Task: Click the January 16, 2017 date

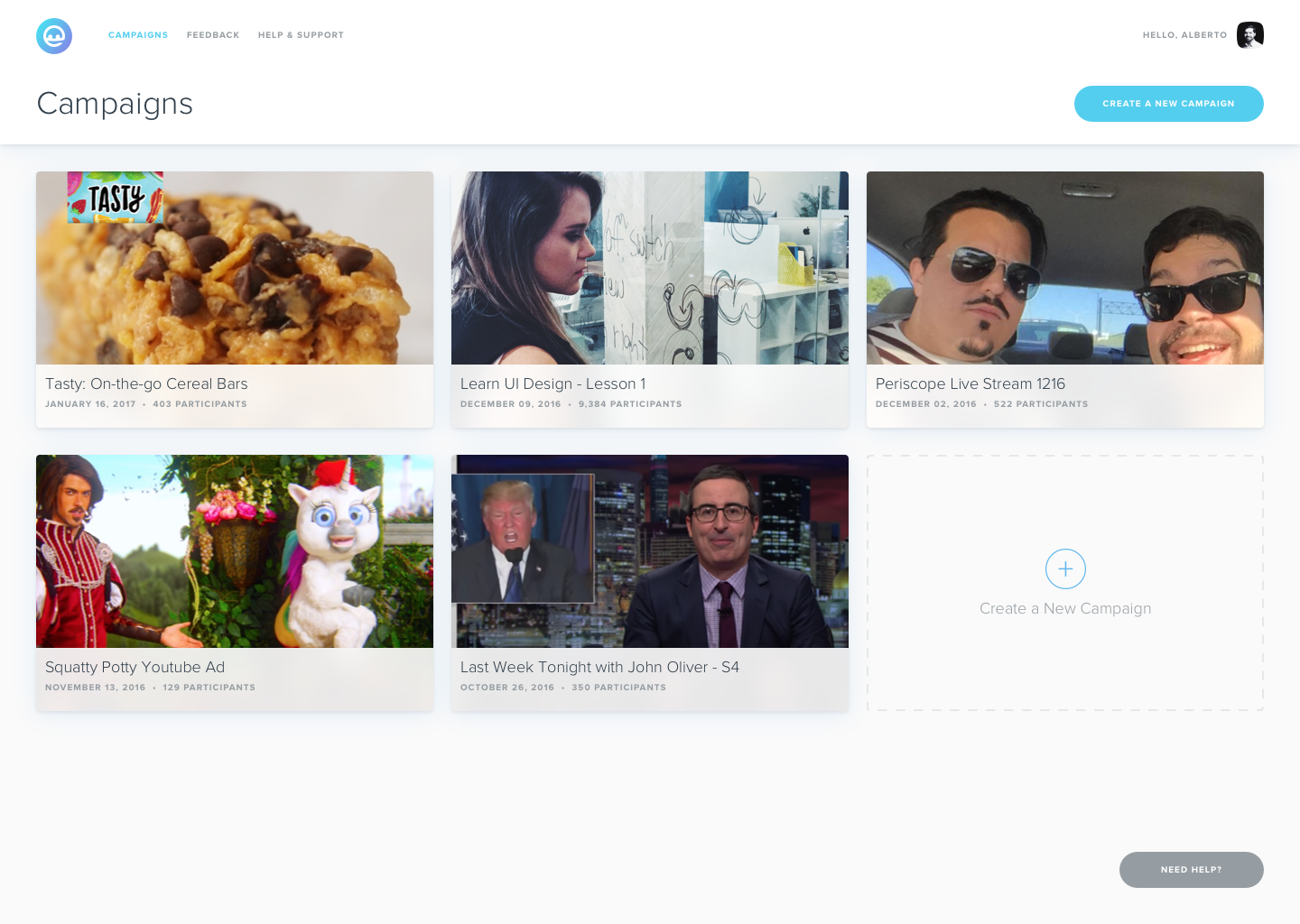Action: pyautogui.click(x=90, y=404)
